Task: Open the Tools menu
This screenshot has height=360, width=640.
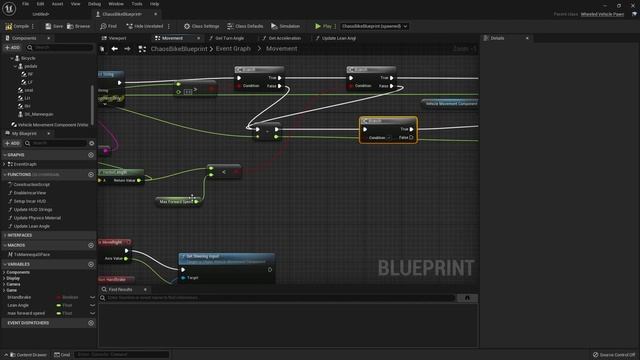Action: point(137,4)
